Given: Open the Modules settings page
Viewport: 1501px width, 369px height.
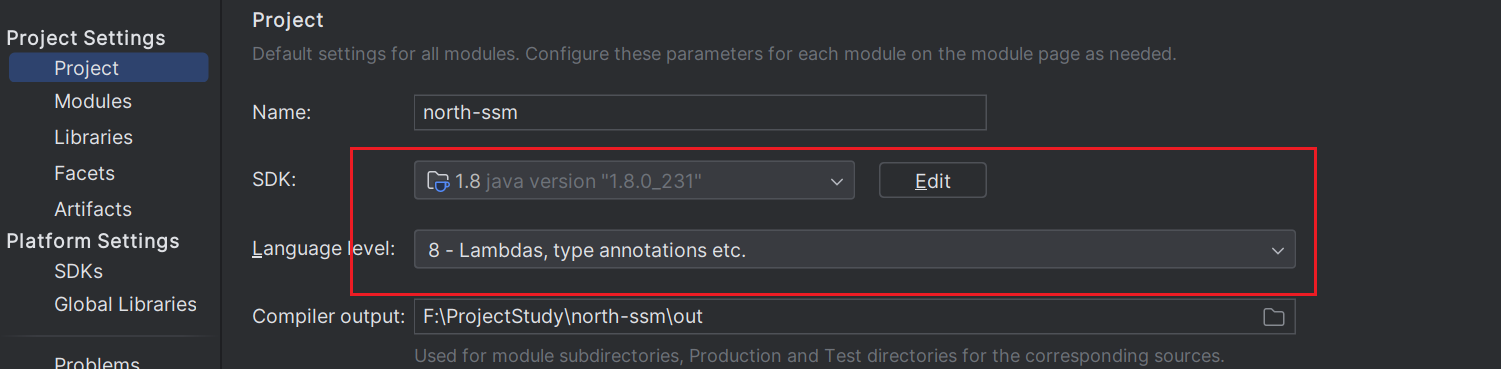Looking at the screenshot, I should (93, 101).
